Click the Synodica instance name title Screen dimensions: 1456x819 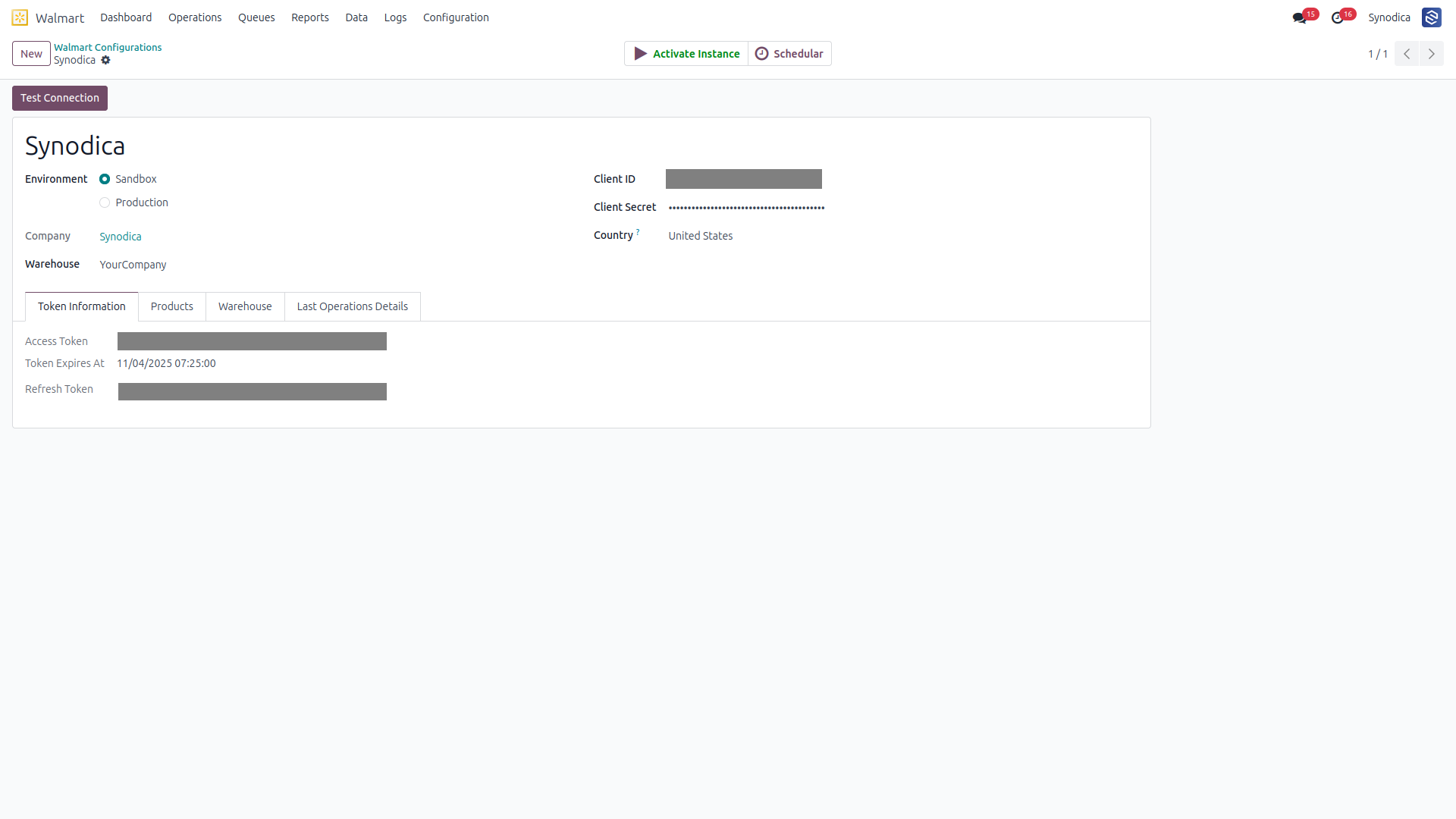click(75, 146)
